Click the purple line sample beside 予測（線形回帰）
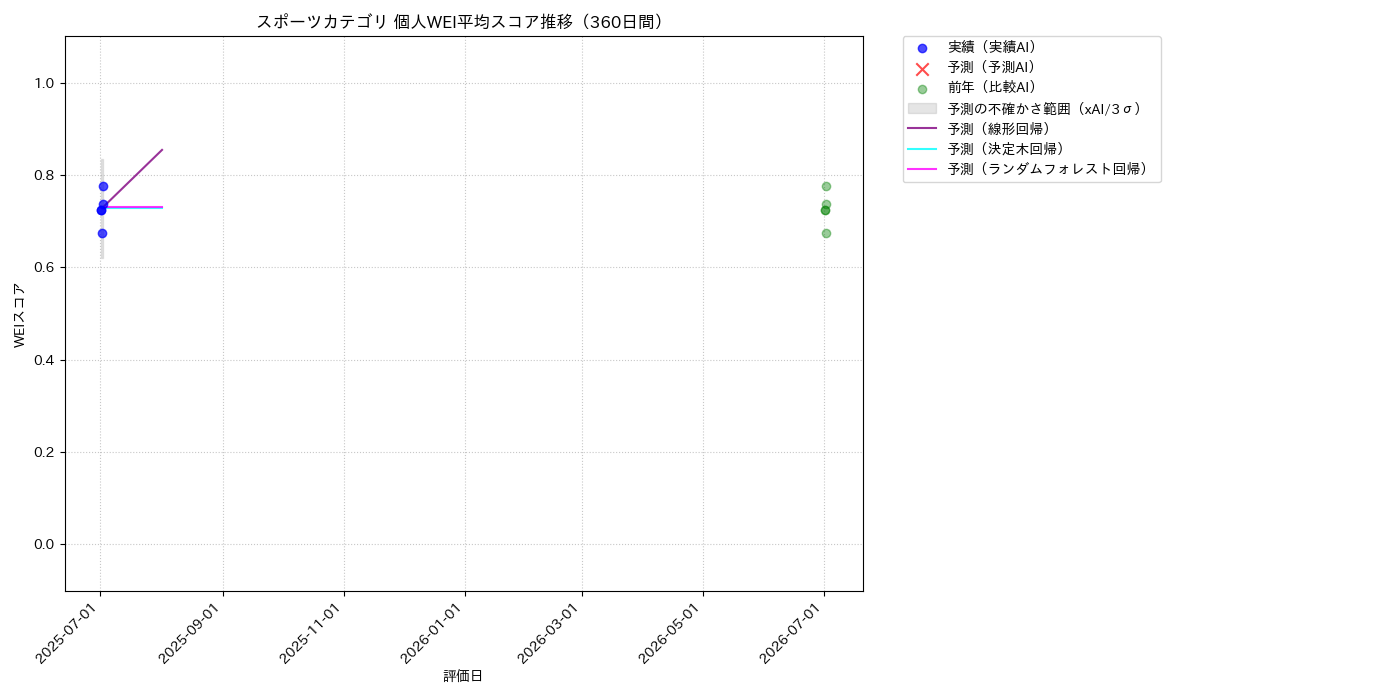Screen dimensions: 1400x700 [x=922, y=128]
